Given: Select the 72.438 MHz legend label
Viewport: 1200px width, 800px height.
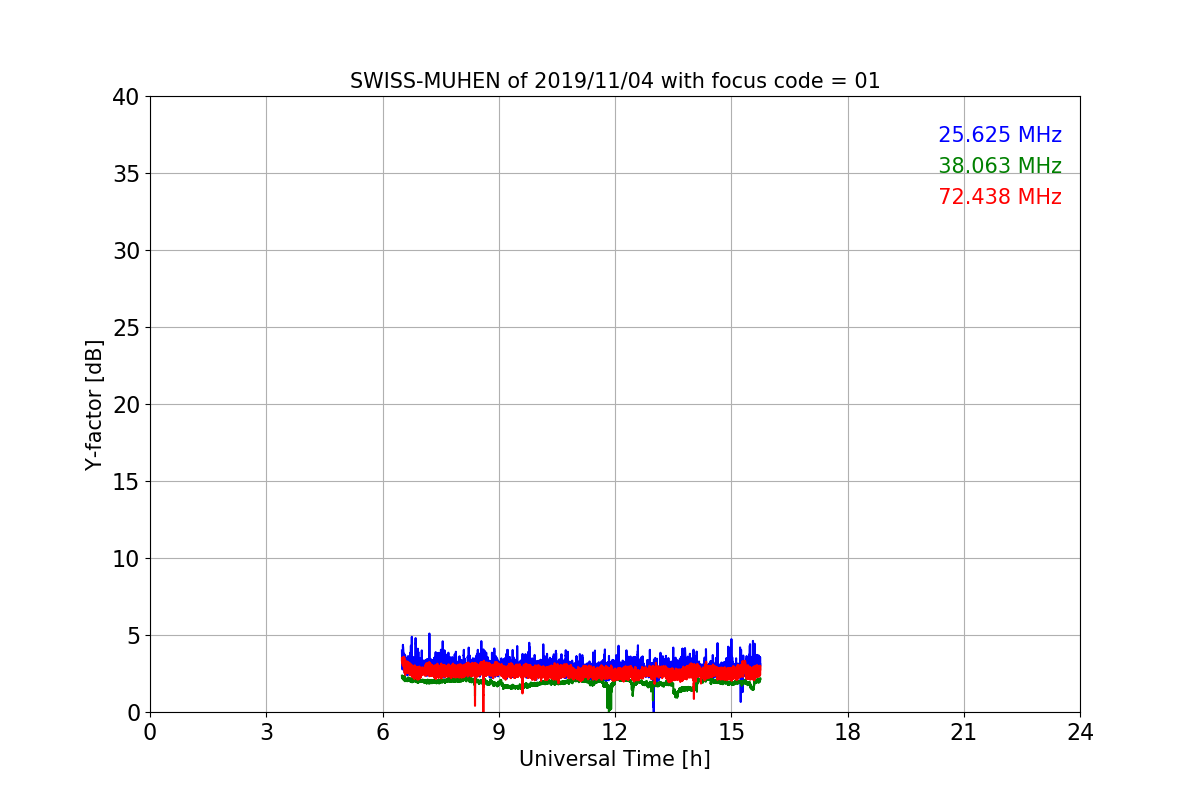Looking at the screenshot, I should (x=1000, y=197).
